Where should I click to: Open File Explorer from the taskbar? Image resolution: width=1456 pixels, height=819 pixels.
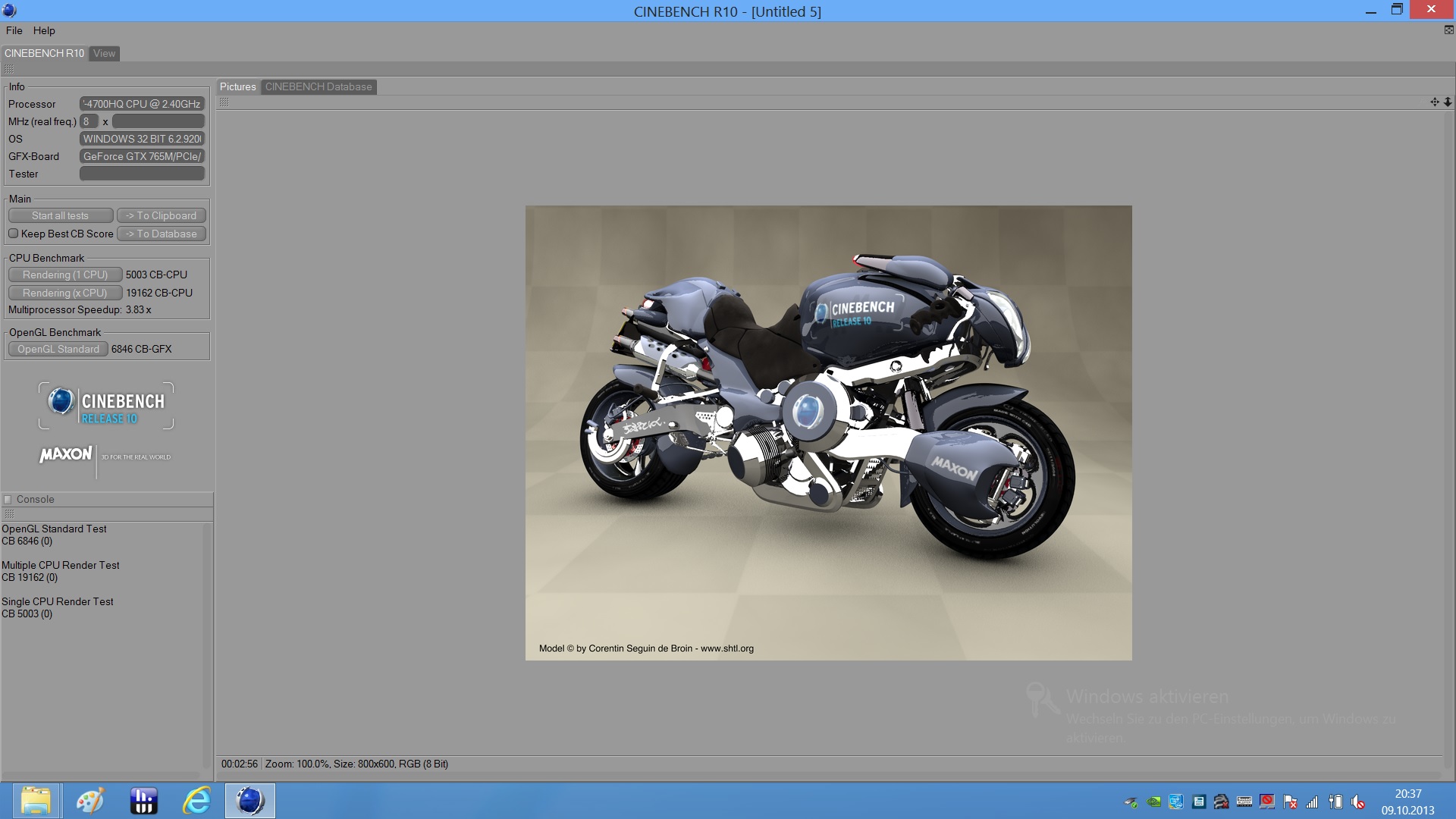(36, 801)
